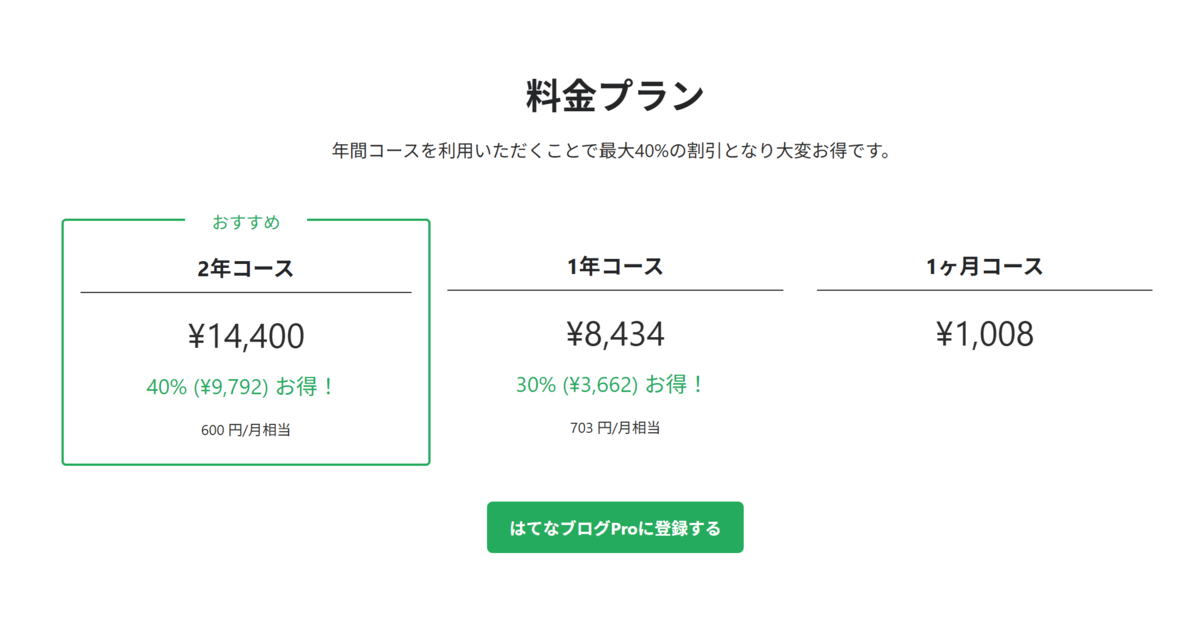The height and width of the screenshot is (633, 1200).
Task: Click the 703 円/月相当 text
Action: (615, 427)
